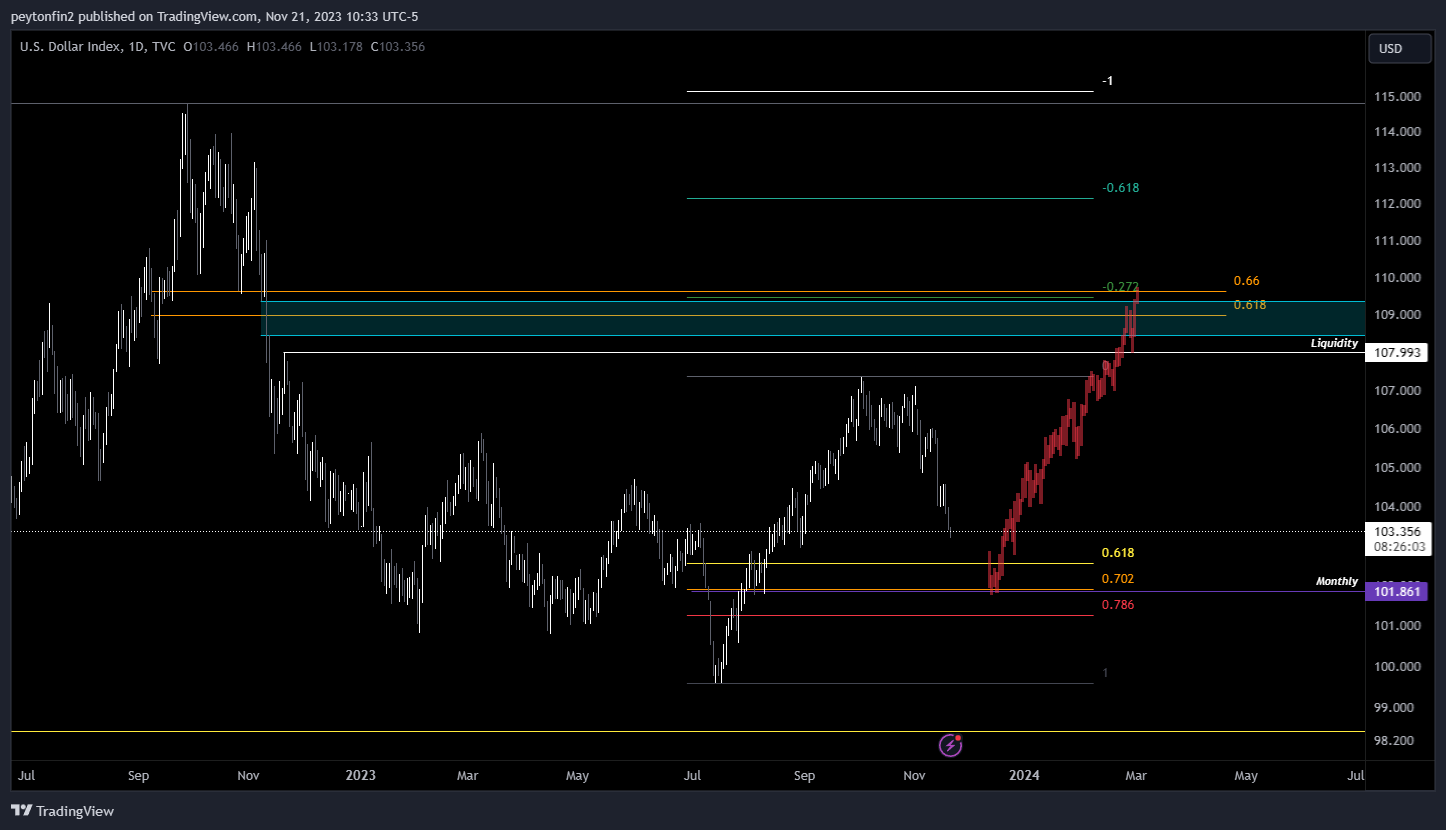Viewport: 1446px width, 830px height.
Task: Click the countdown timer 08:26:03
Action: click(1400, 547)
